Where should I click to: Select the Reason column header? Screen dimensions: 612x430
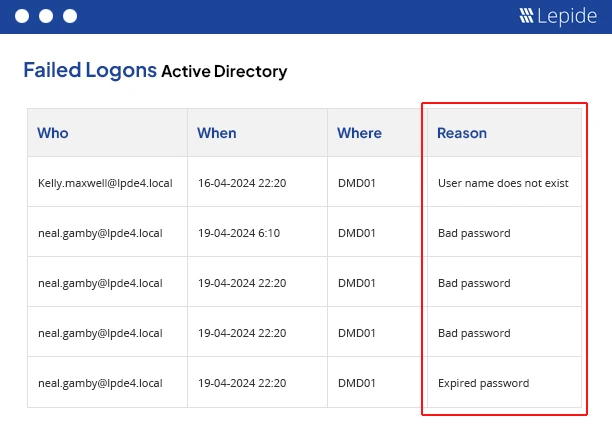coord(462,133)
